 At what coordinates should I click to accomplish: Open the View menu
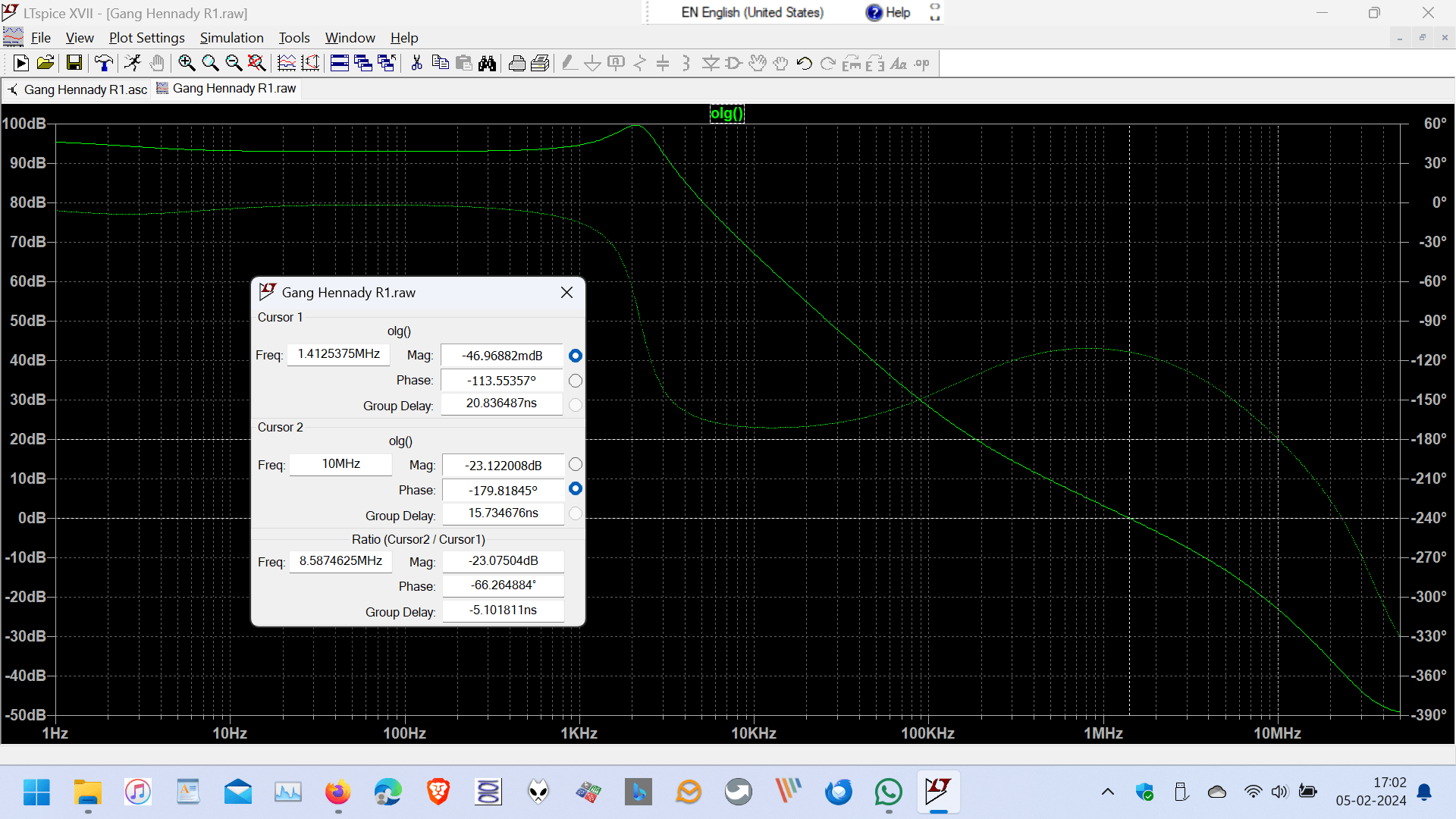(x=80, y=38)
